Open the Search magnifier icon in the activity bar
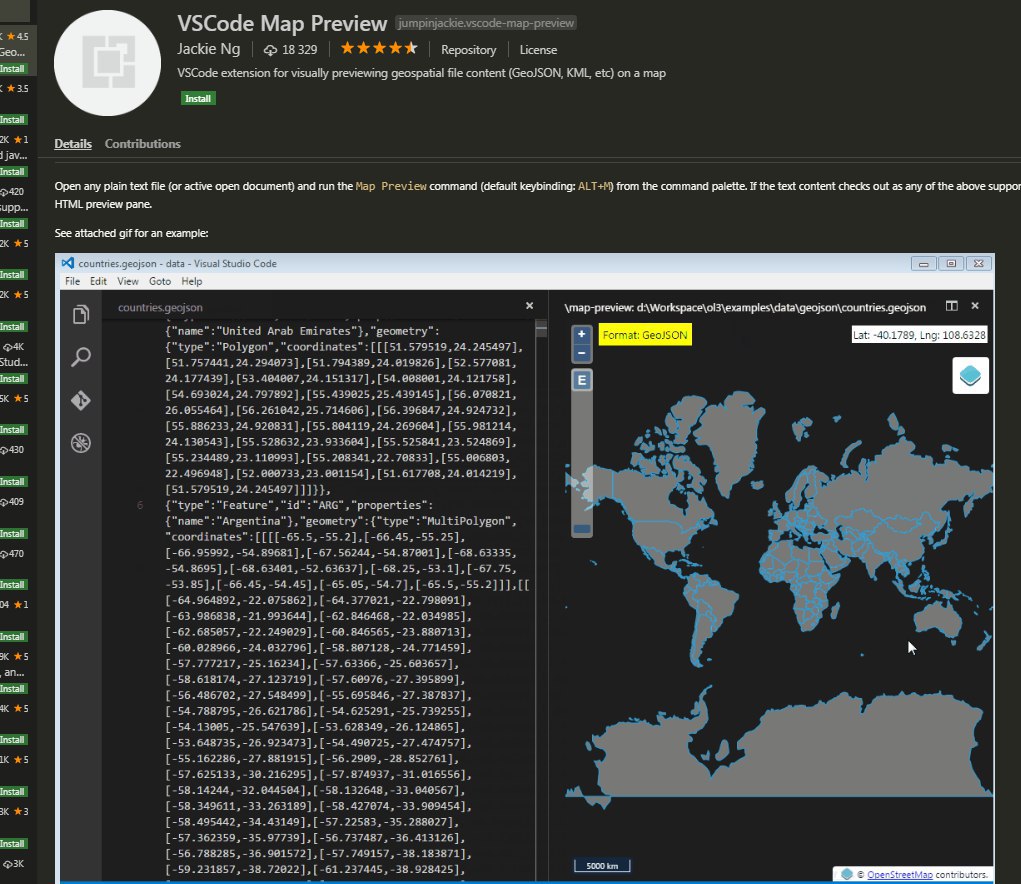 pos(81,357)
